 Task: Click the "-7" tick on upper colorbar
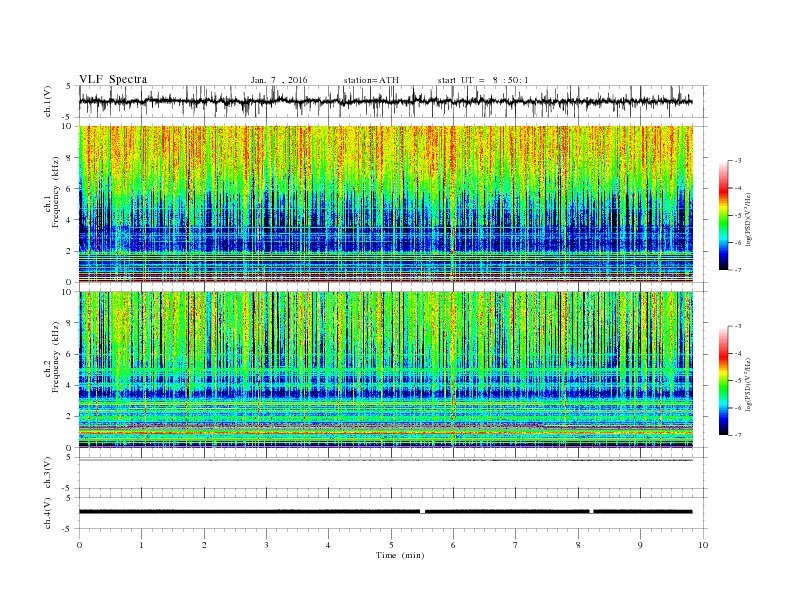(x=737, y=270)
